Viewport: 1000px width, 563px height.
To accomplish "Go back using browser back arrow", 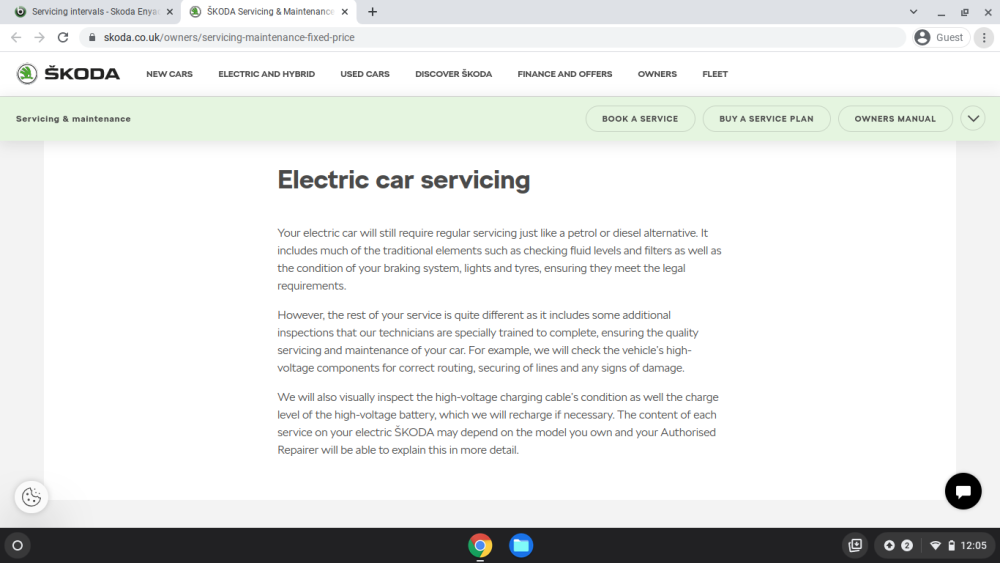I will click(x=16, y=38).
